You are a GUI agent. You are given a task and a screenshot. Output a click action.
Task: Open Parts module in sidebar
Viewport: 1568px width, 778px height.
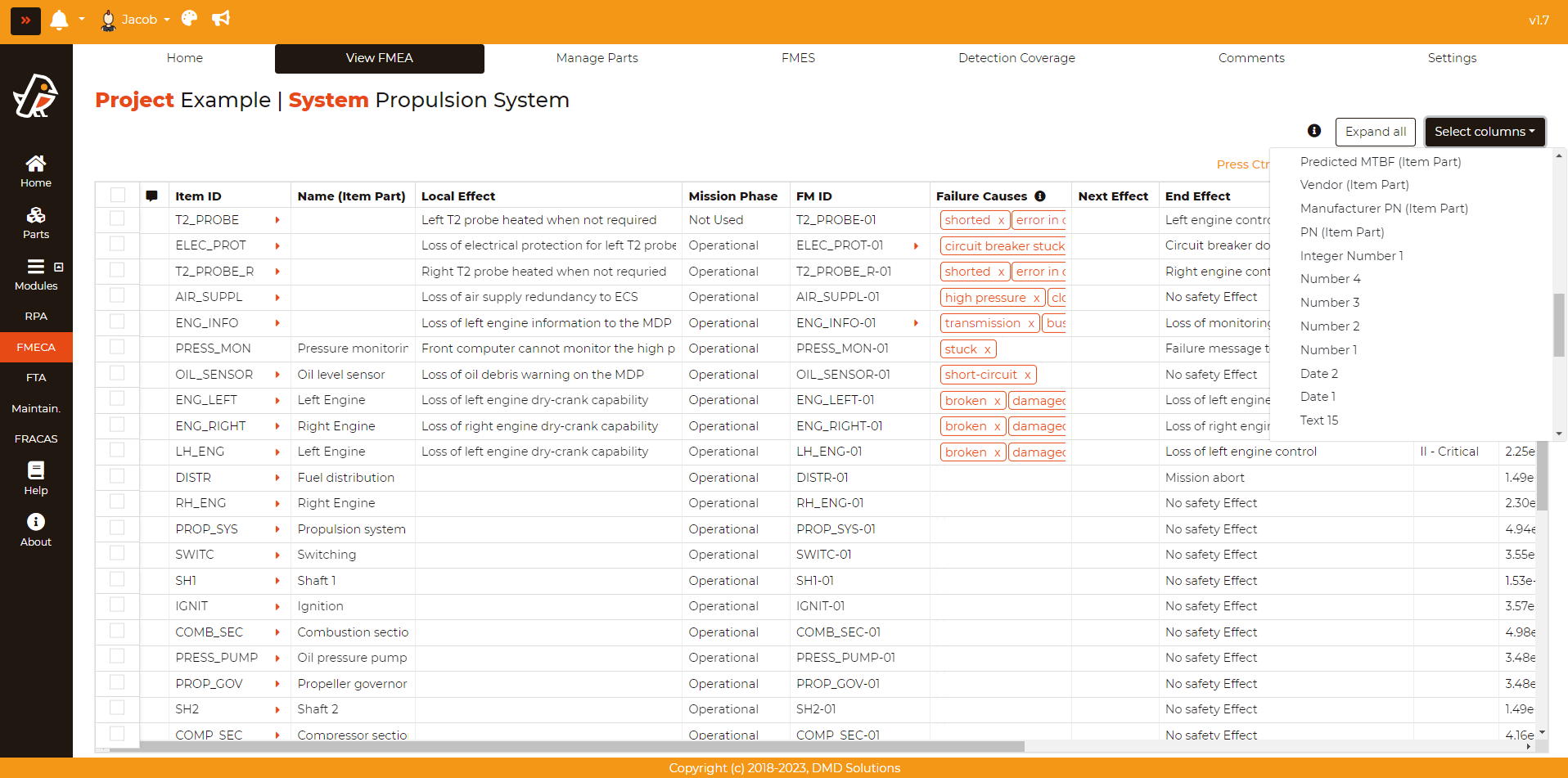click(35, 223)
